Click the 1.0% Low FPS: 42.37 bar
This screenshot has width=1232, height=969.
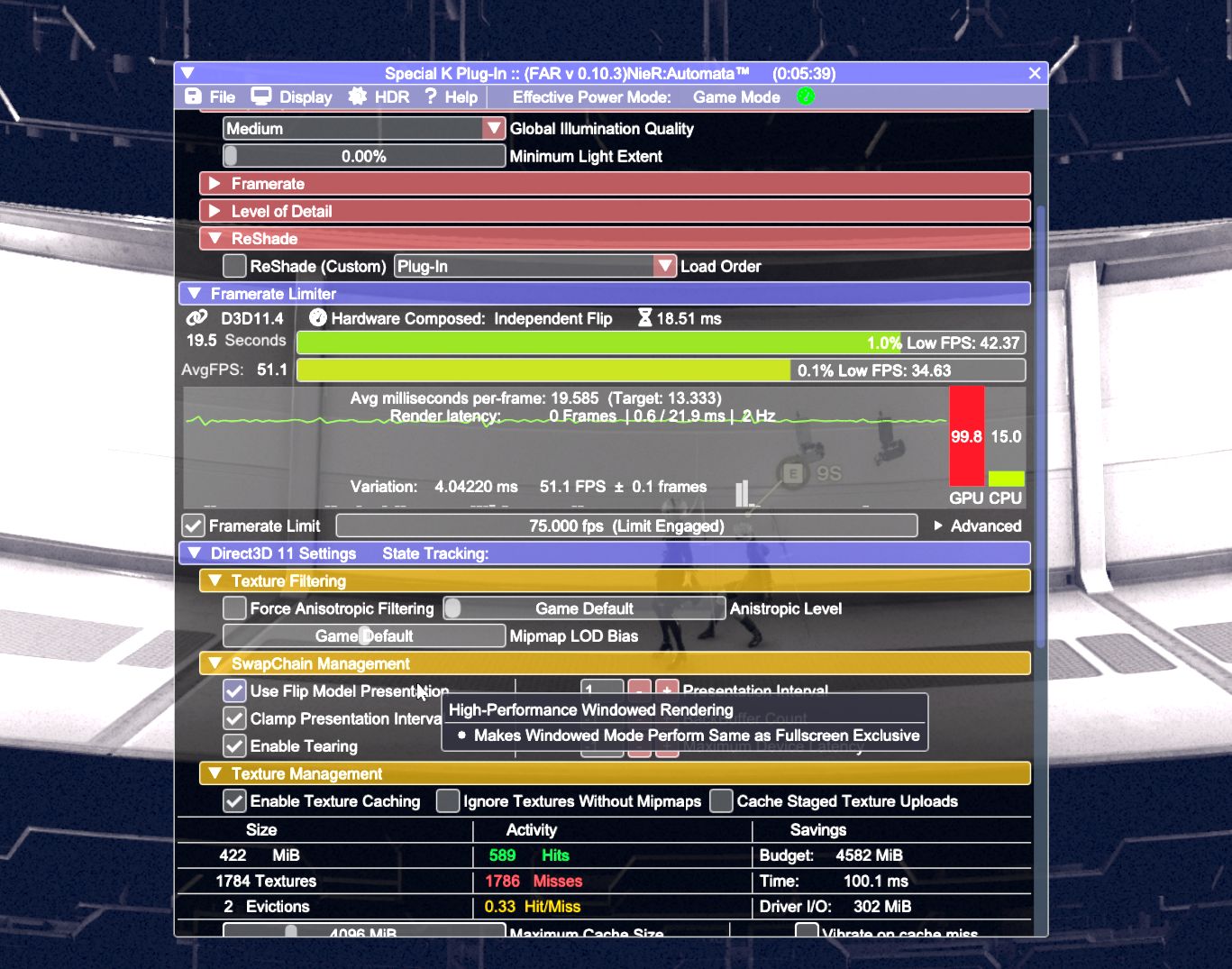click(661, 343)
